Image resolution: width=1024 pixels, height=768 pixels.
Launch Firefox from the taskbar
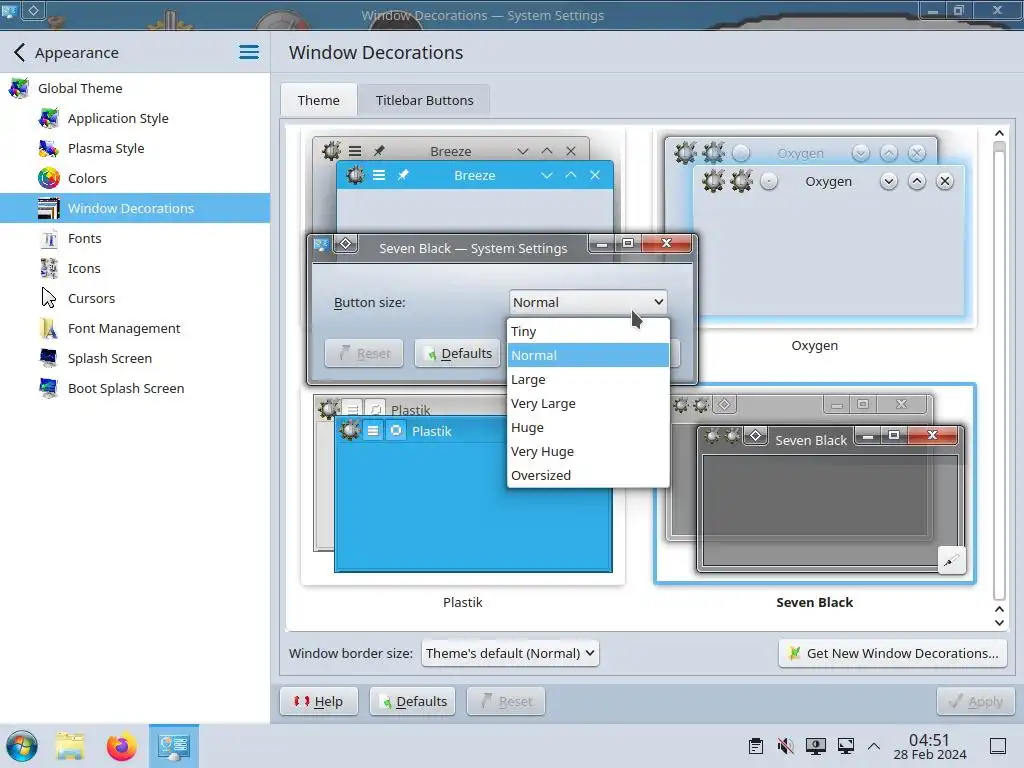[x=121, y=746]
